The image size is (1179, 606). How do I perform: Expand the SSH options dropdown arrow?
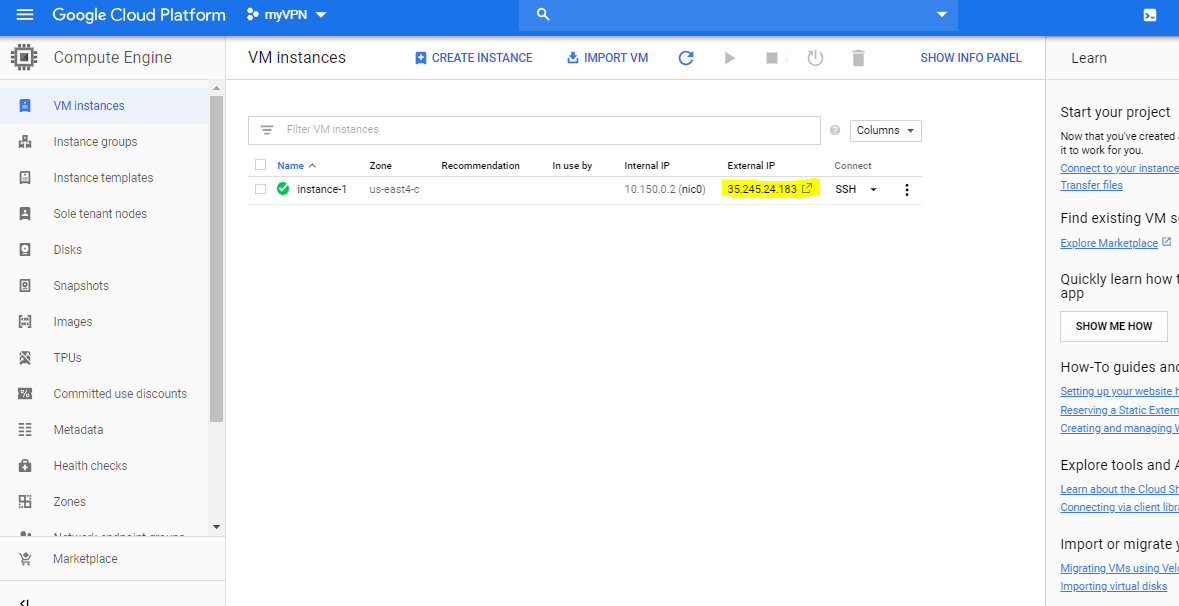click(x=873, y=189)
